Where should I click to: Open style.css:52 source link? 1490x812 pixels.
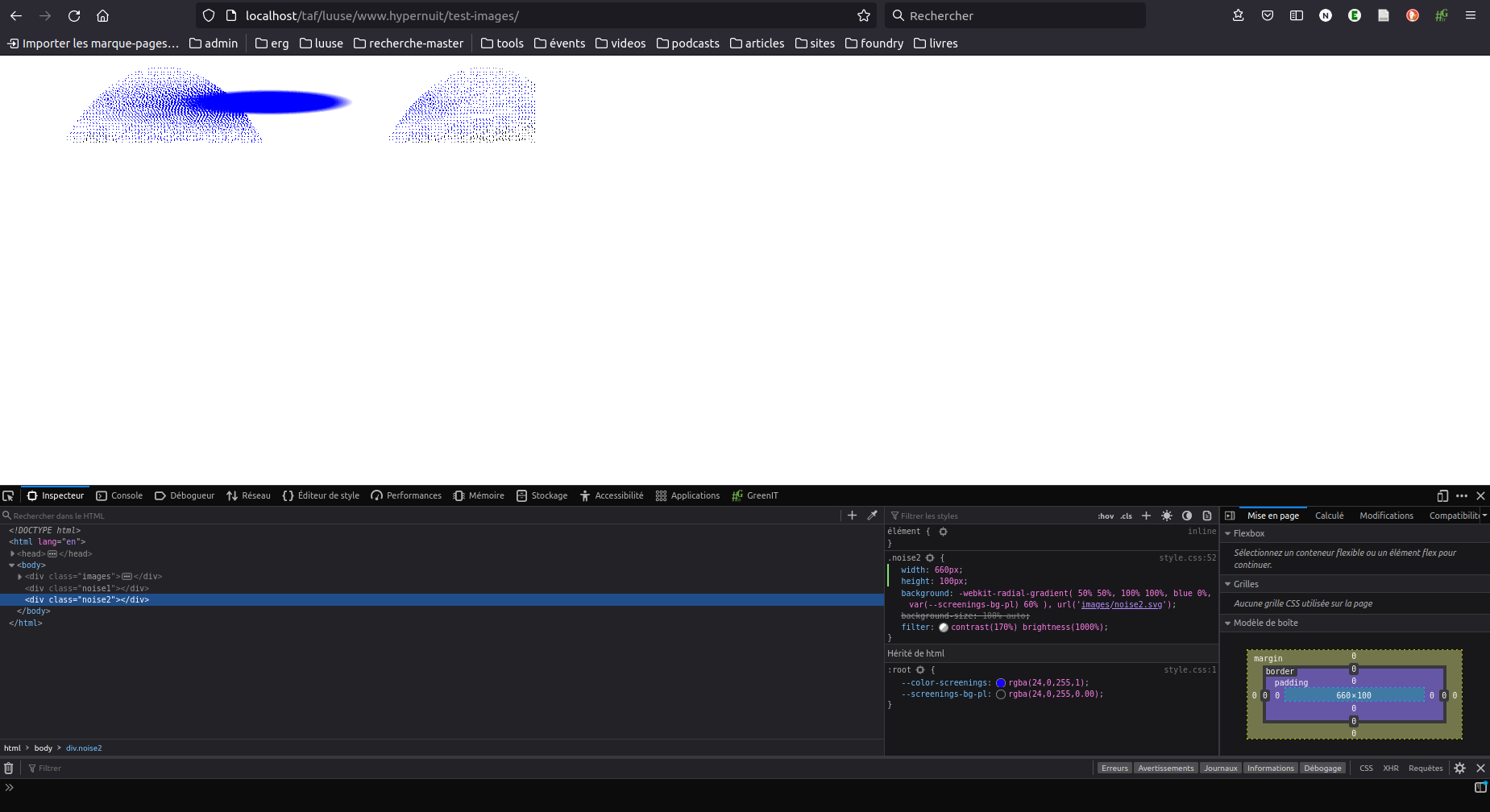pyautogui.click(x=1188, y=558)
